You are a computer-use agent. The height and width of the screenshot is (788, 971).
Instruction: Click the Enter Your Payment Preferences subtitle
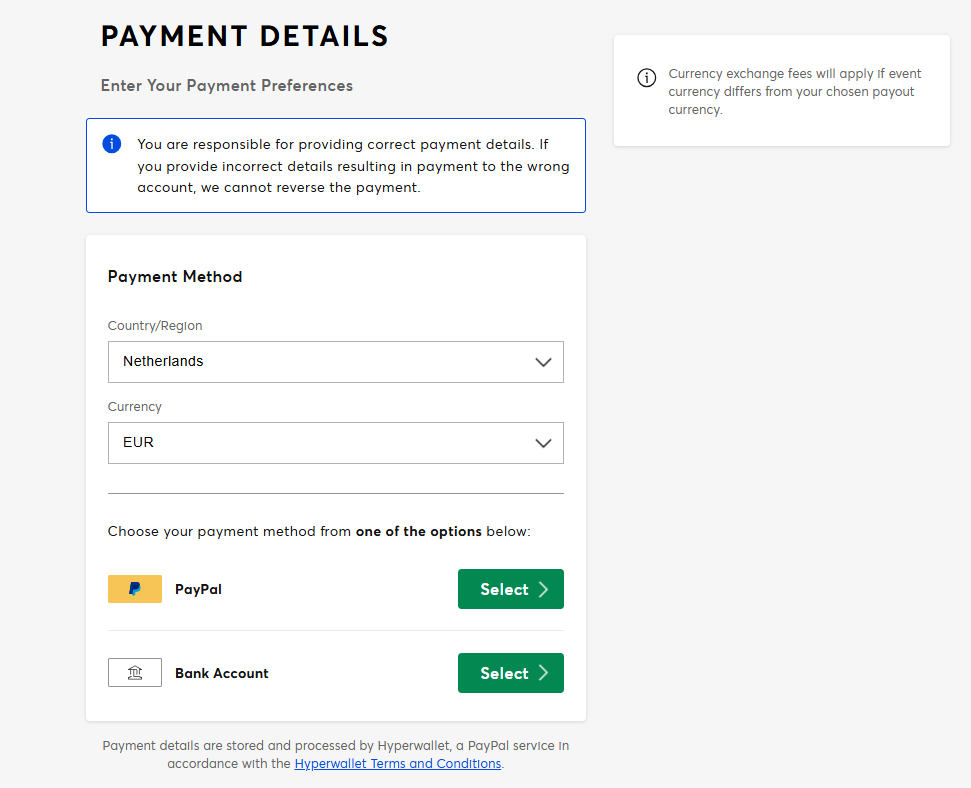tap(227, 86)
